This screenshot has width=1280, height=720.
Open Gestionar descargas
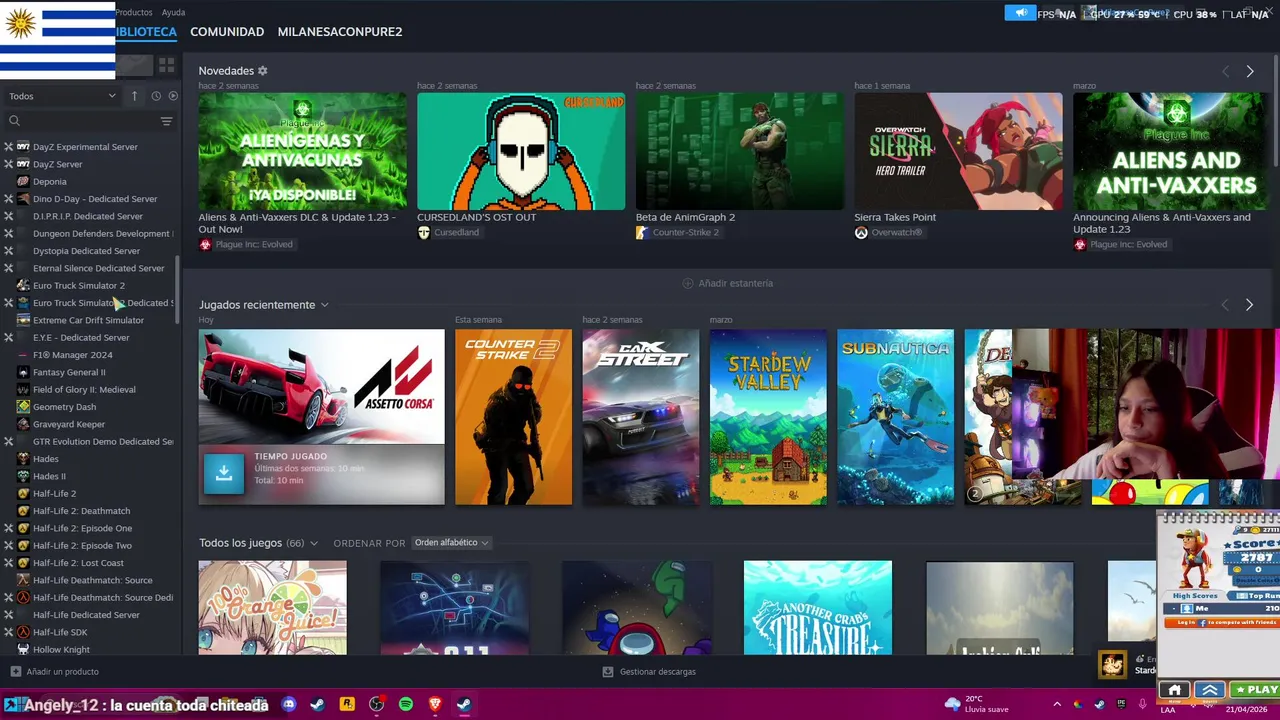point(649,672)
